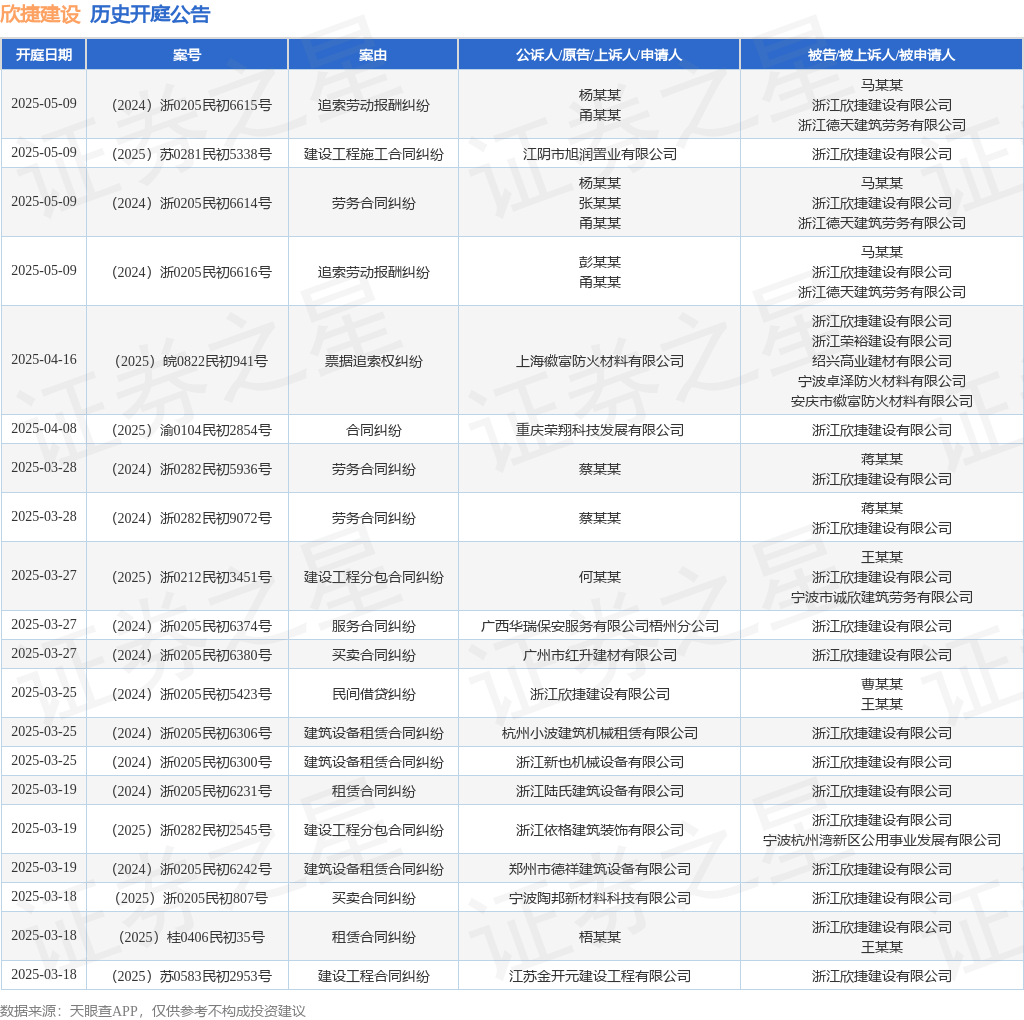
Task: Click defendant 曹某某
Action: [882, 684]
